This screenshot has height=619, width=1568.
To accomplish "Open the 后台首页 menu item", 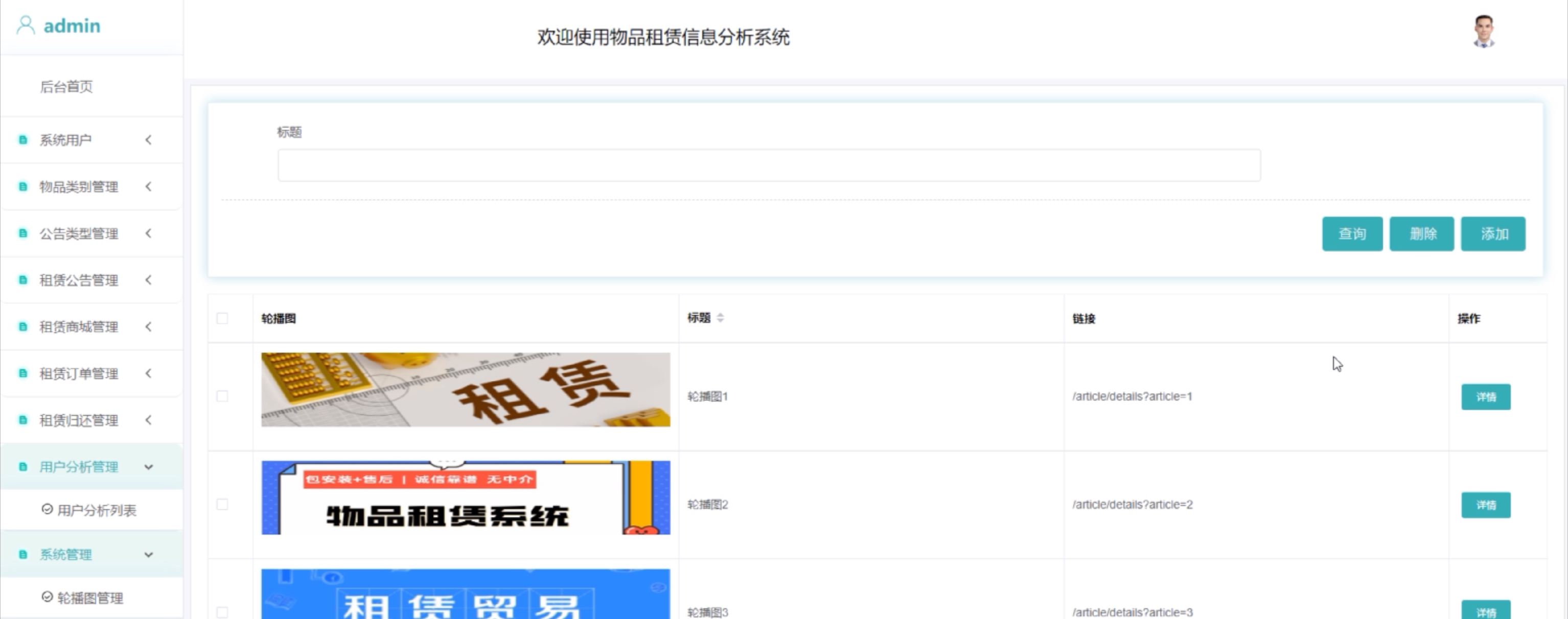I will tap(66, 87).
